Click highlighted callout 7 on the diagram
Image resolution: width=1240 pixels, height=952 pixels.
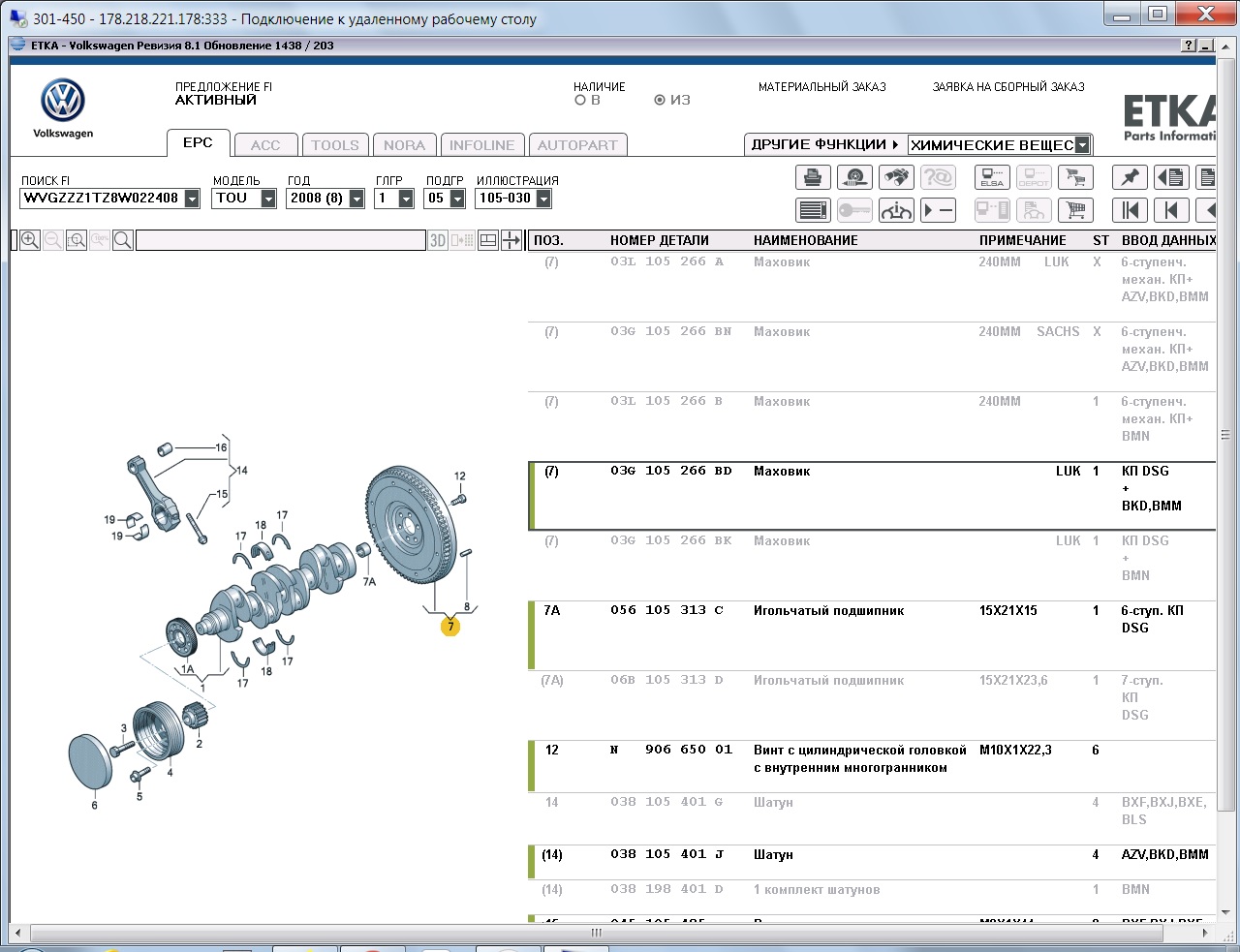click(x=450, y=627)
